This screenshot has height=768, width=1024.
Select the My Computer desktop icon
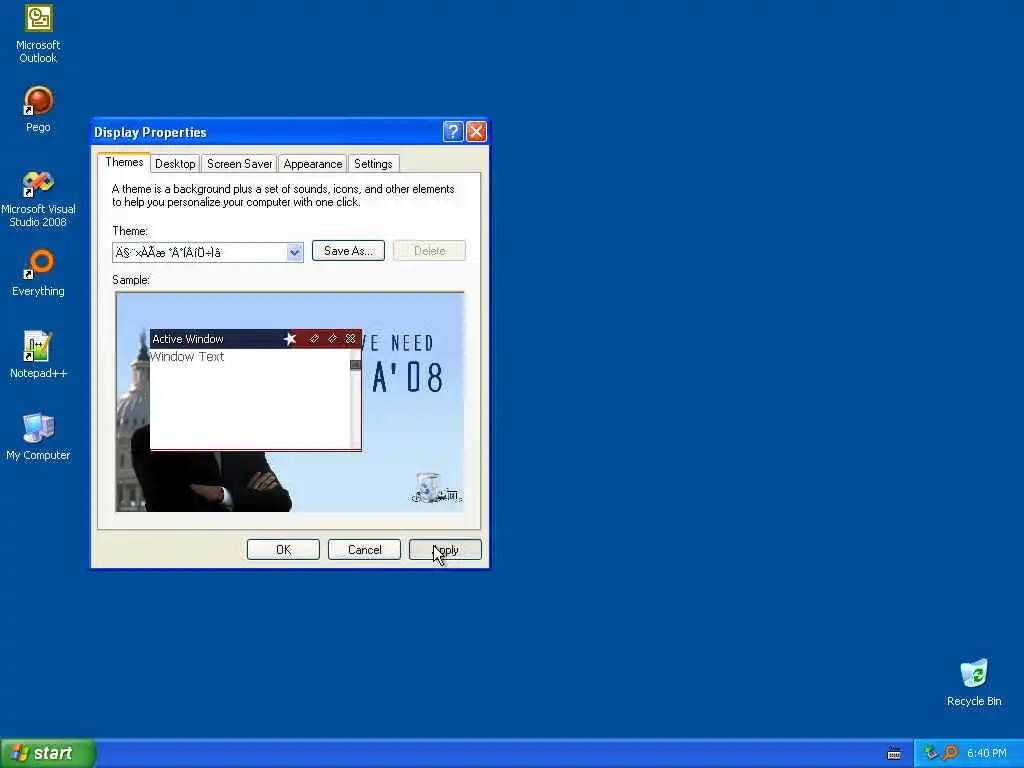[38, 437]
